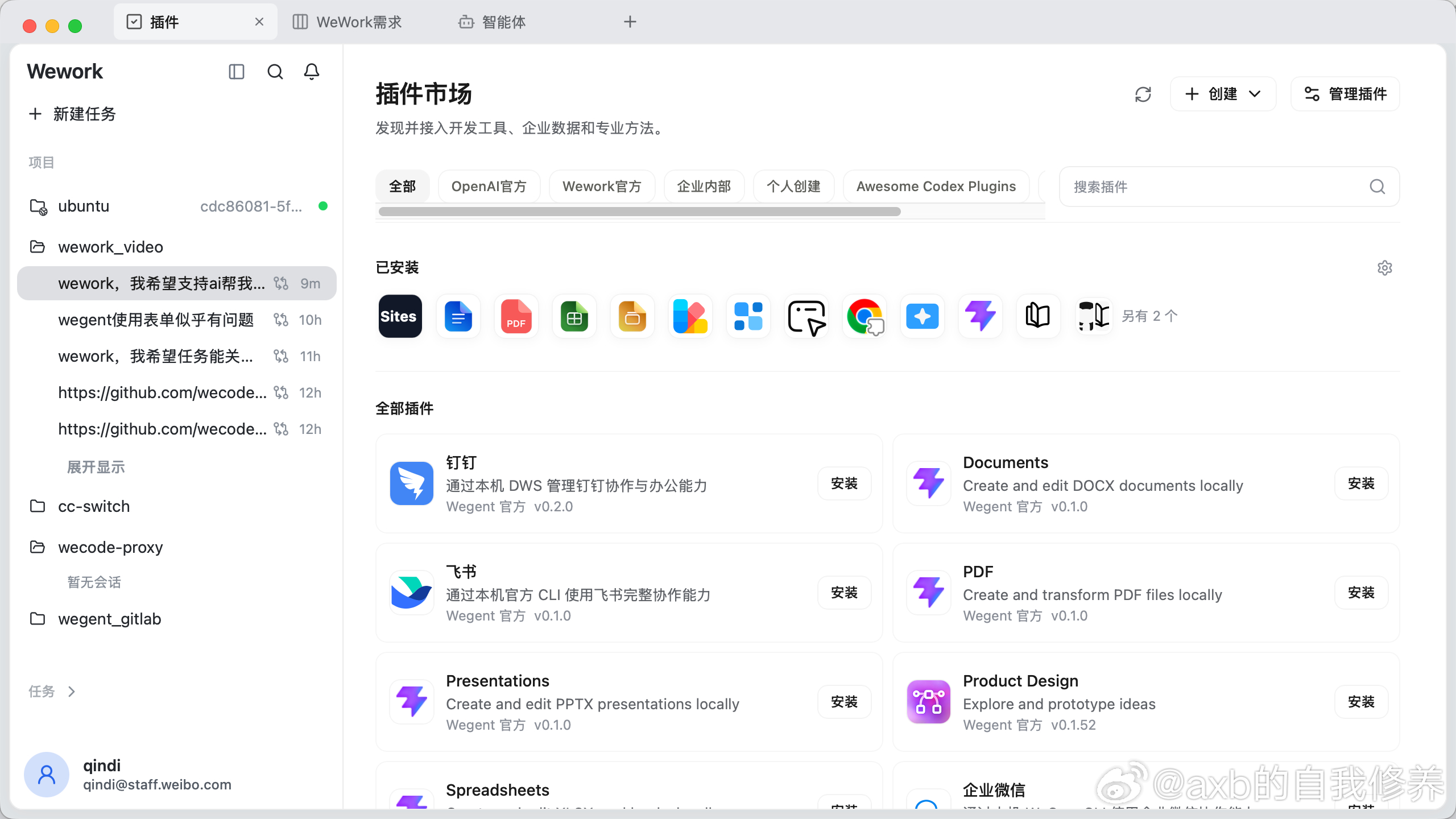Open task wework，我希望任务能关

176,356
